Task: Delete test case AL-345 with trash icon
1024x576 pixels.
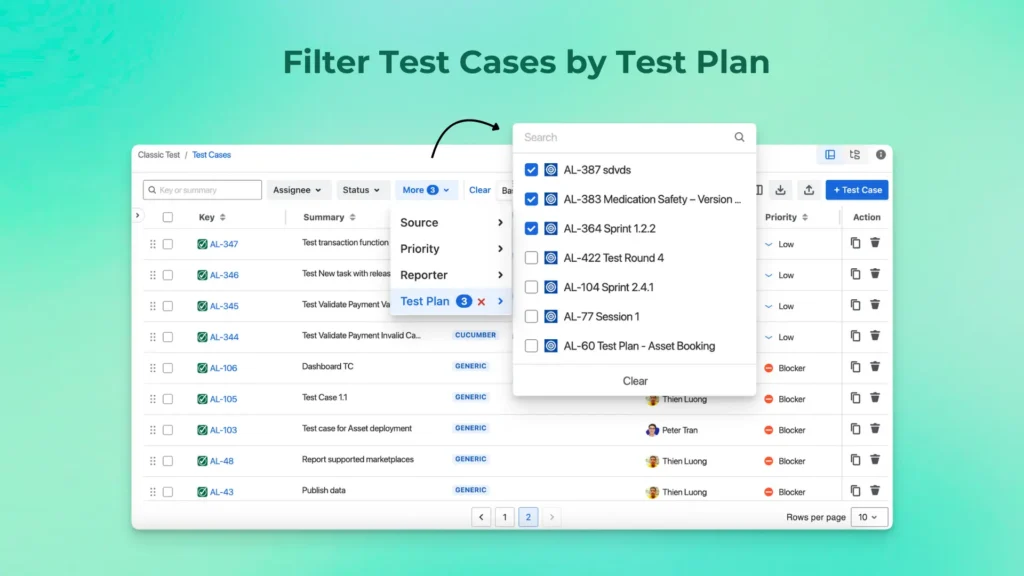Action: coord(875,305)
